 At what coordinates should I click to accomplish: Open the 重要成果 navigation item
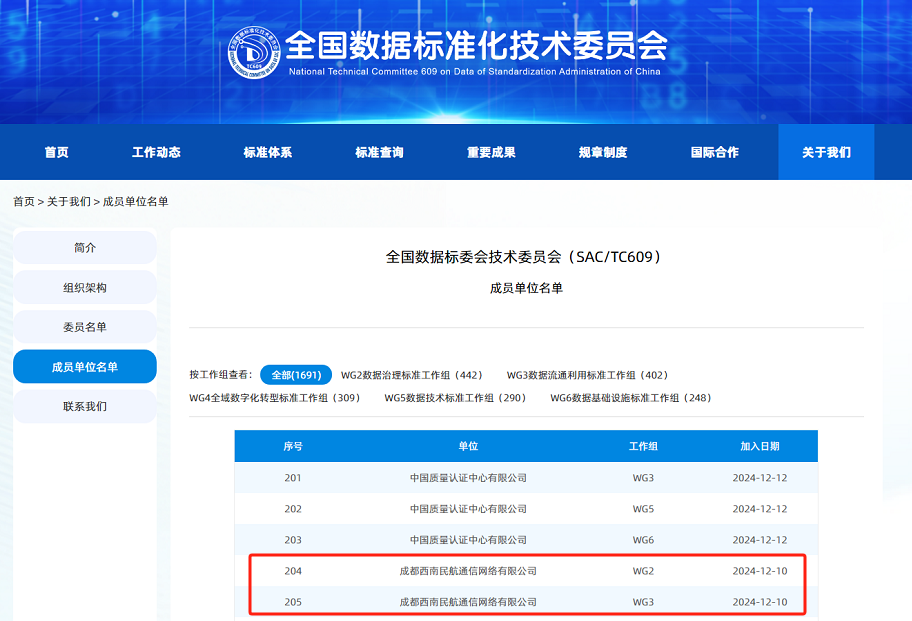[x=491, y=152]
